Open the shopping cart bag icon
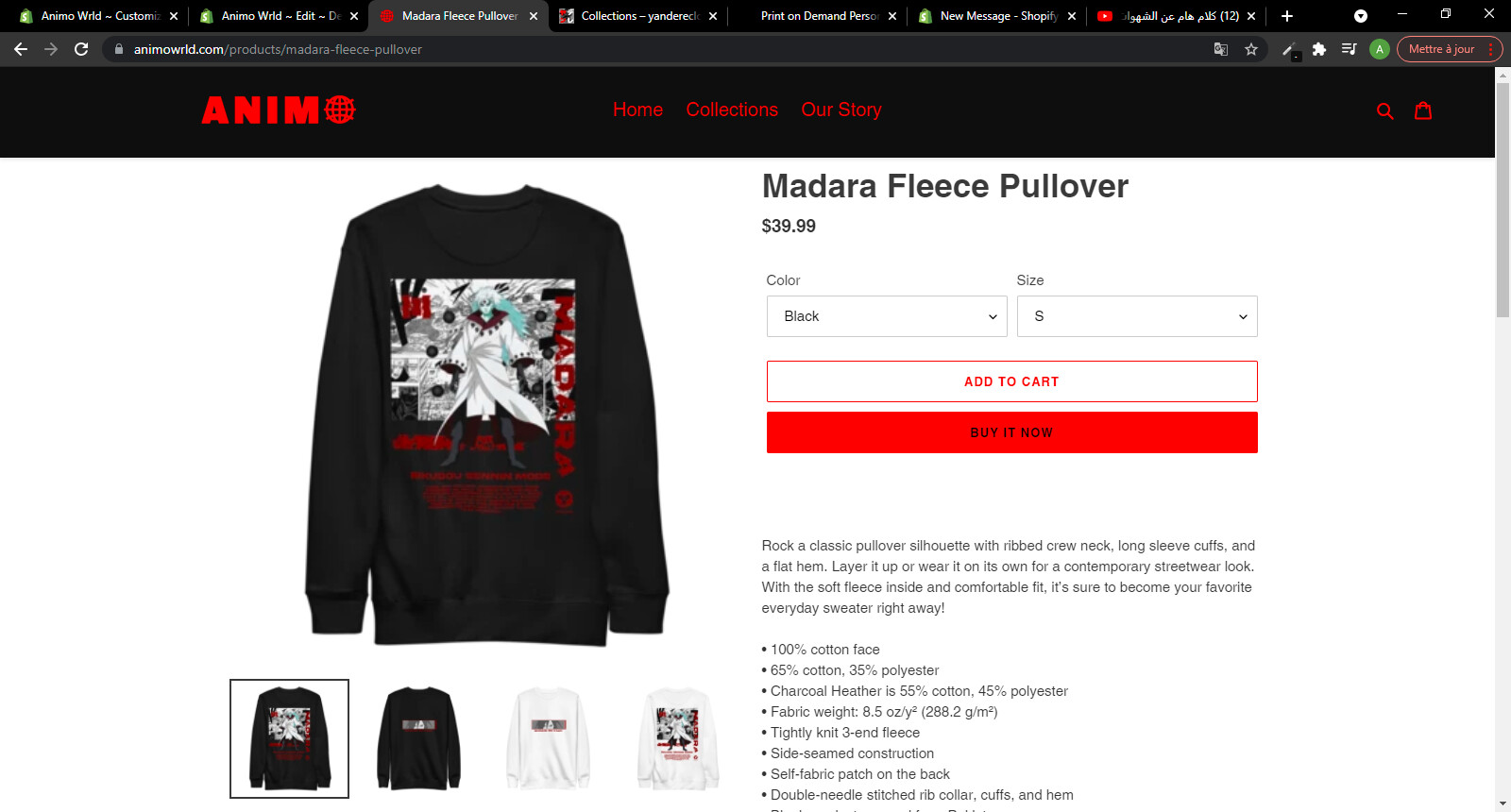1511x812 pixels. (x=1423, y=110)
